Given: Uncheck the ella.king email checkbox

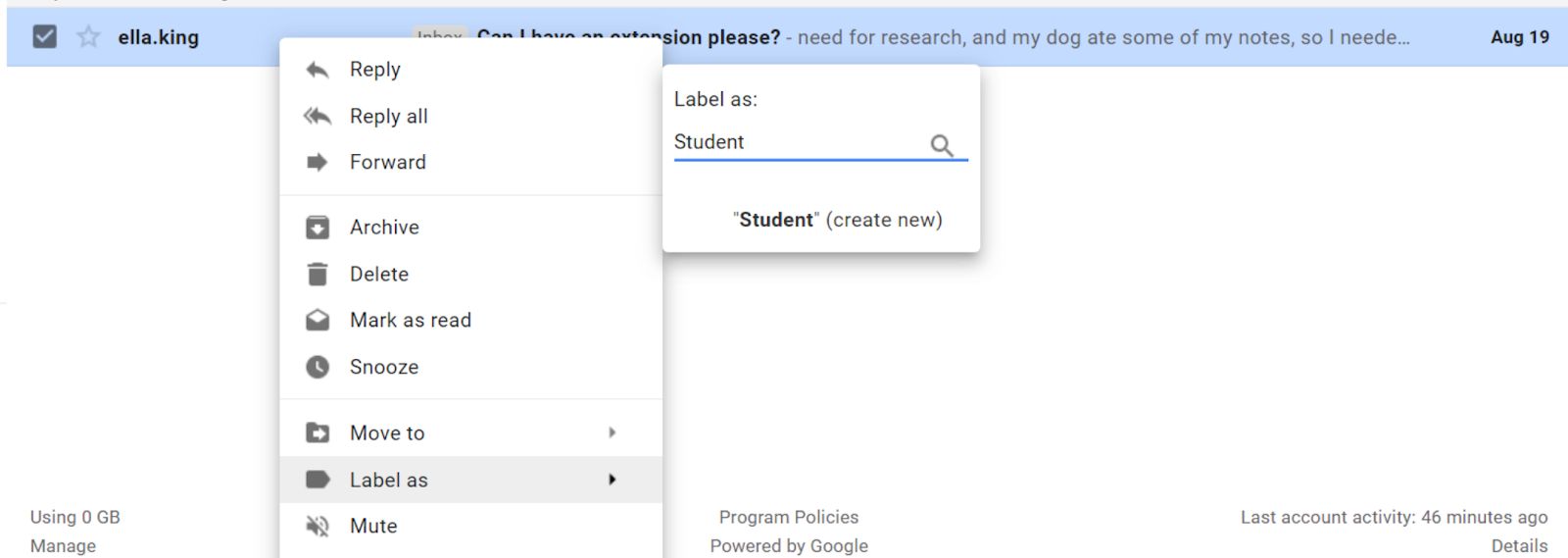Looking at the screenshot, I should 45,37.
